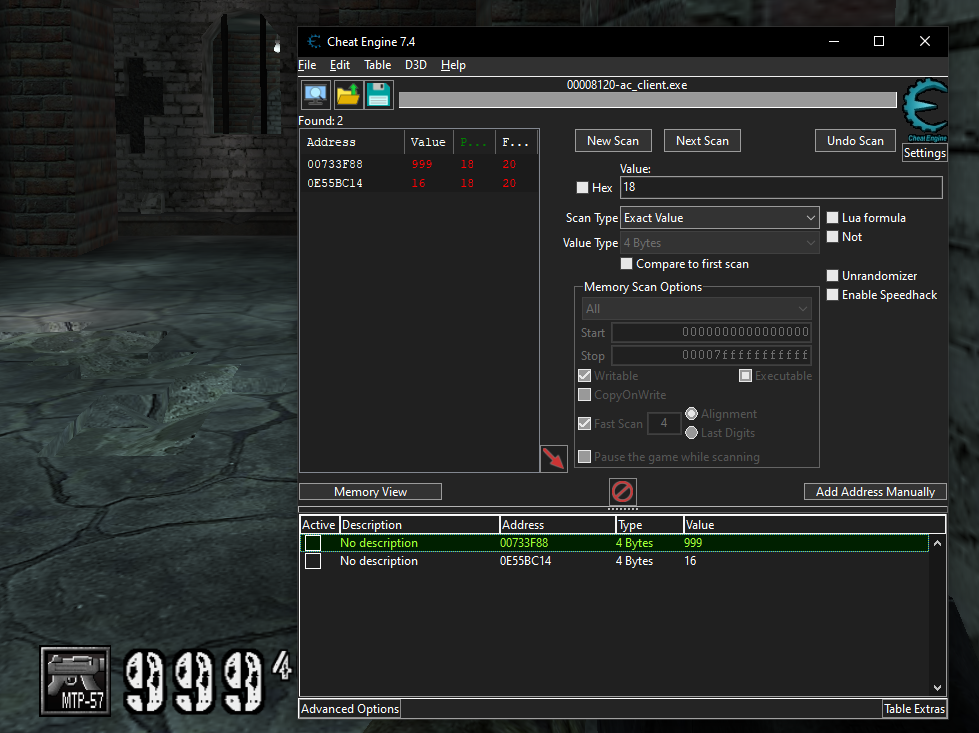Viewport: 979px width, 733px height.
Task: Click the red arrow to add scan results
Action: pos(553,458)
